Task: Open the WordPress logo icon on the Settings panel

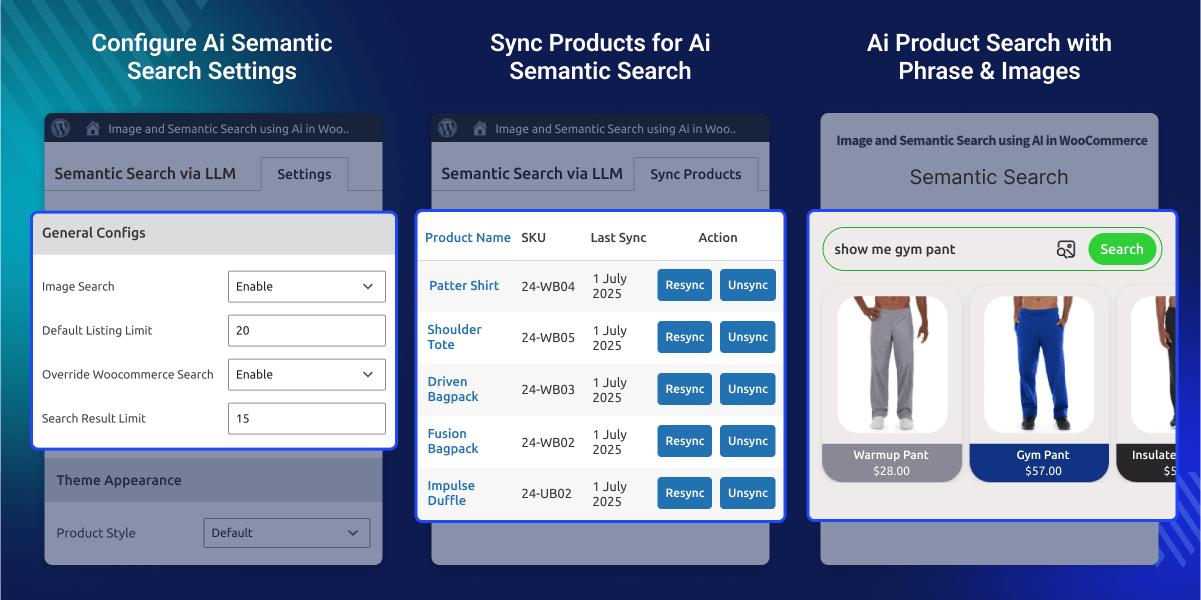Action: (x=60, y=127)
